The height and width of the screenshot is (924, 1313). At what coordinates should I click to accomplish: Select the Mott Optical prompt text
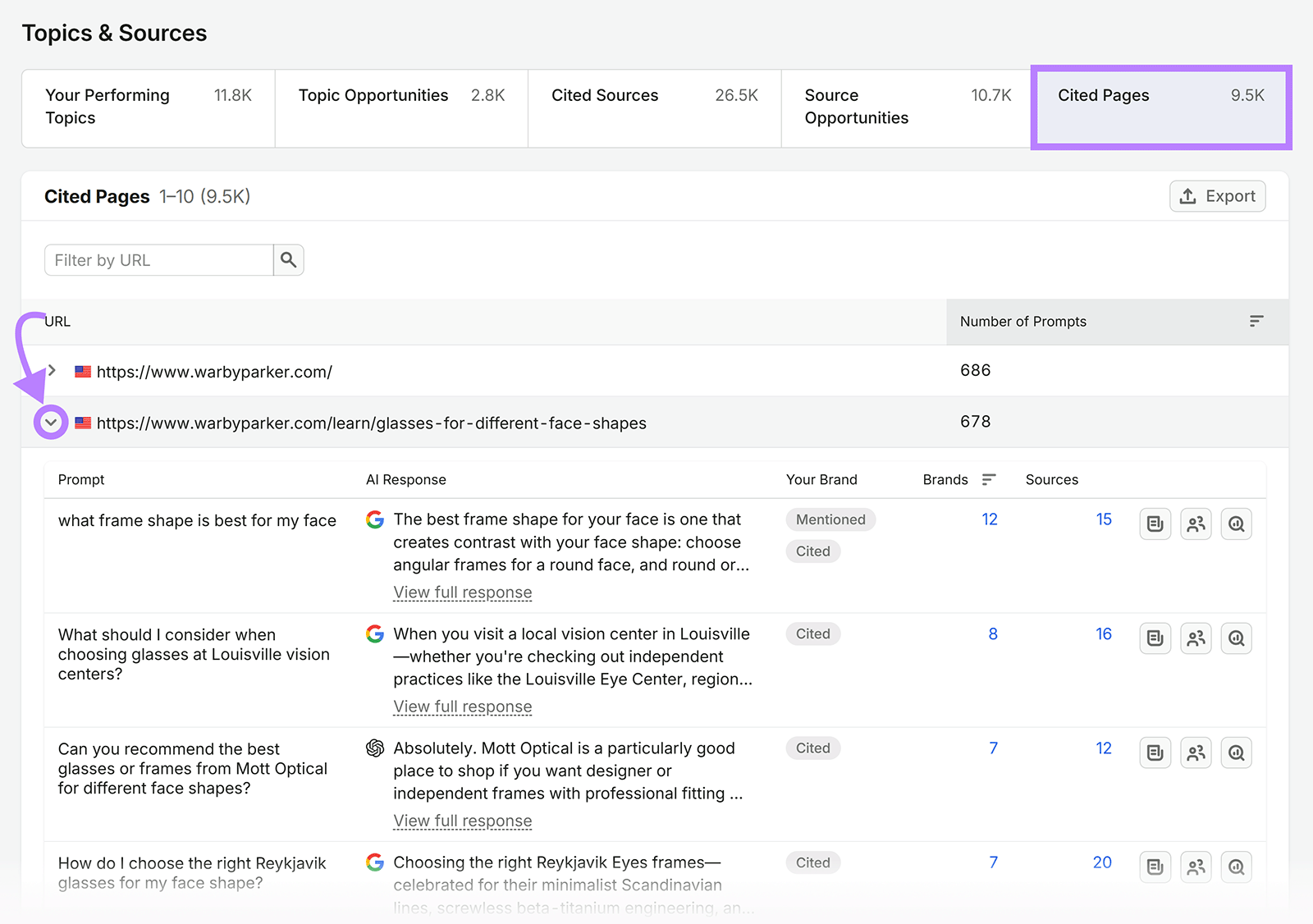click(193, 768)
